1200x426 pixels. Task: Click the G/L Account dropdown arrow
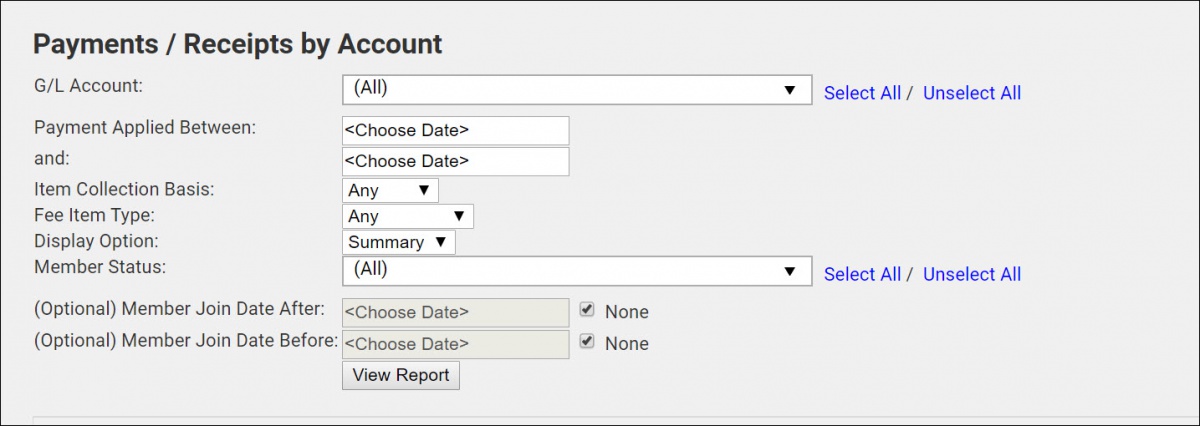[790, 88]
